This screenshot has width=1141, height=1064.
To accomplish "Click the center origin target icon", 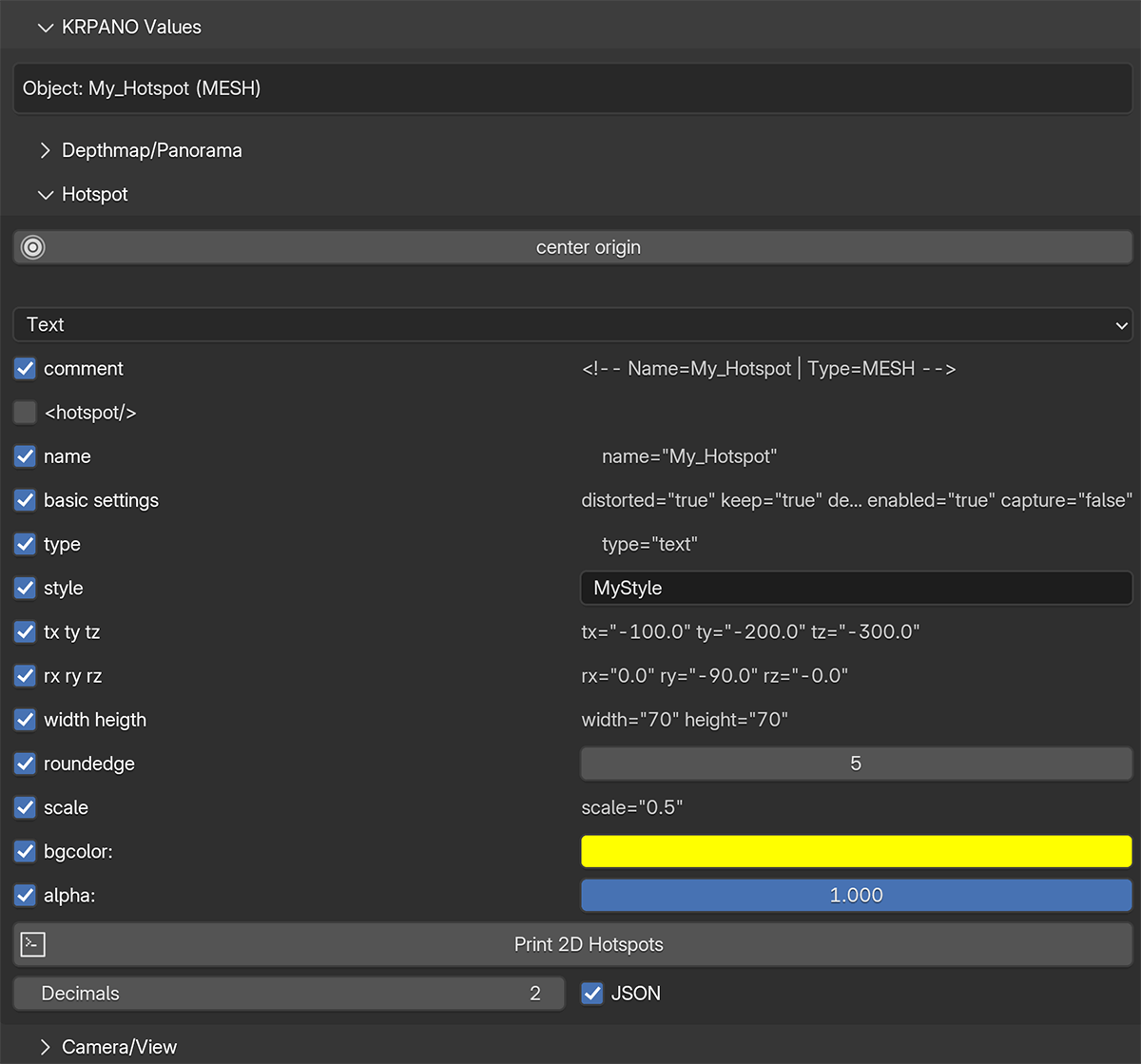I will tap(33, 247).
